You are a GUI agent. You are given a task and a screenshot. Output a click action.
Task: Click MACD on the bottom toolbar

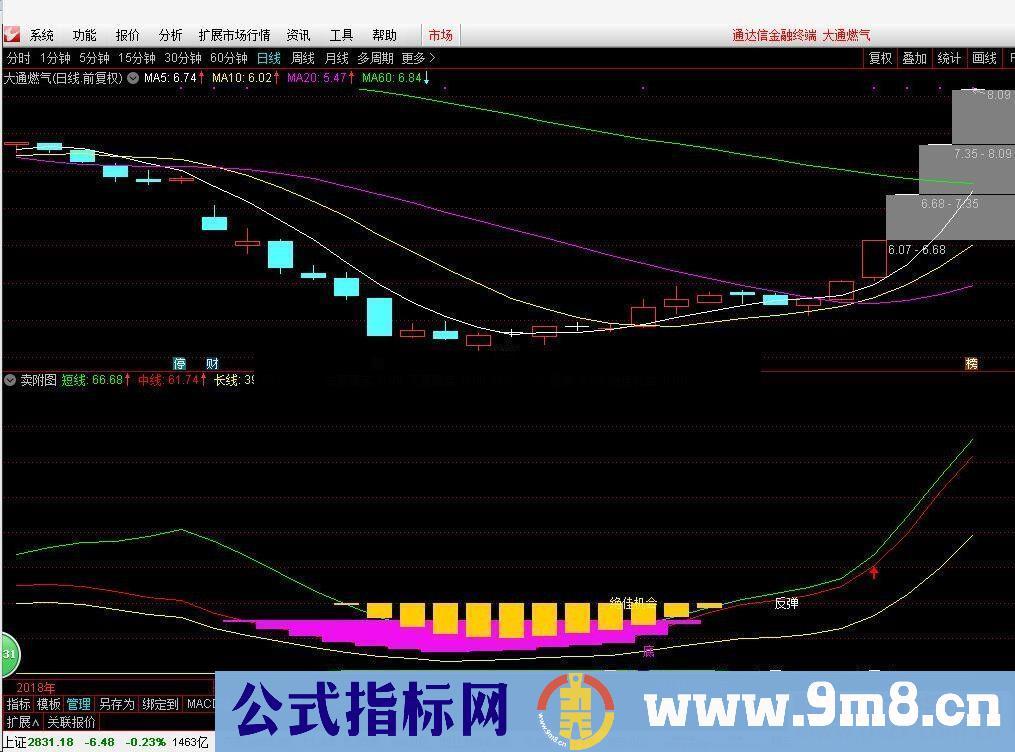[x=202, y=703]
